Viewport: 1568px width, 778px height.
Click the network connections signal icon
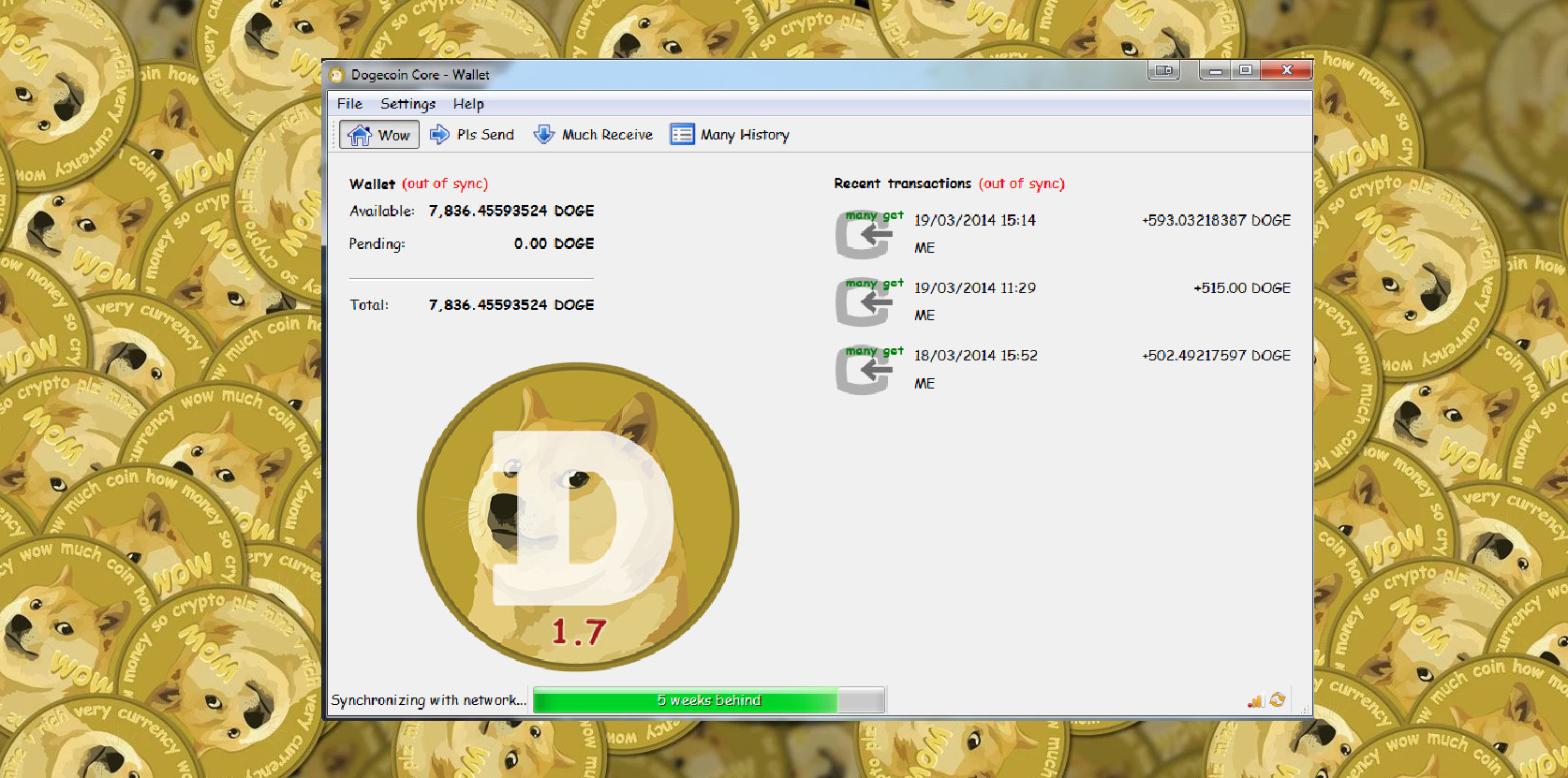1255,700
